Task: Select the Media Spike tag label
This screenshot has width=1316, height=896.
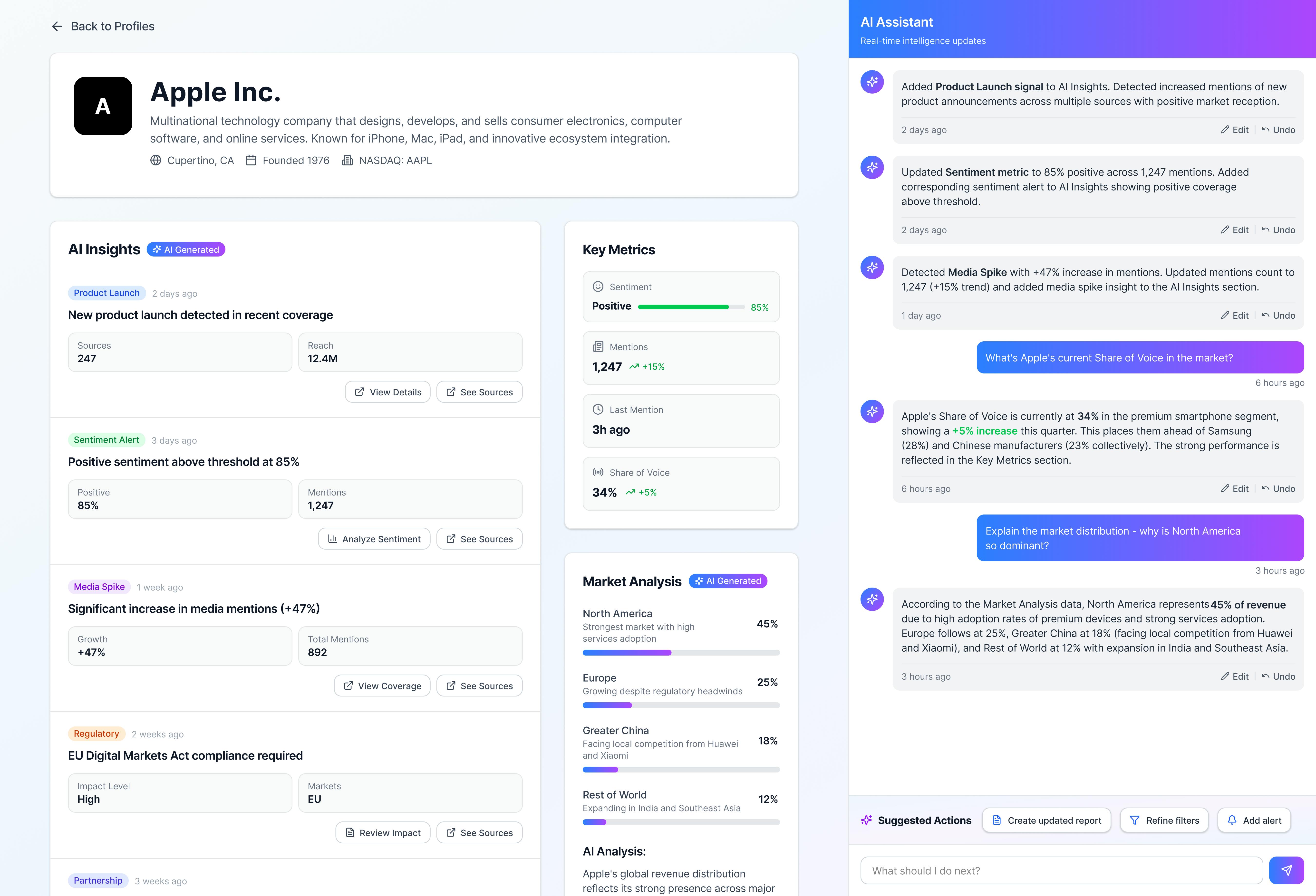Action: point(99,586)
